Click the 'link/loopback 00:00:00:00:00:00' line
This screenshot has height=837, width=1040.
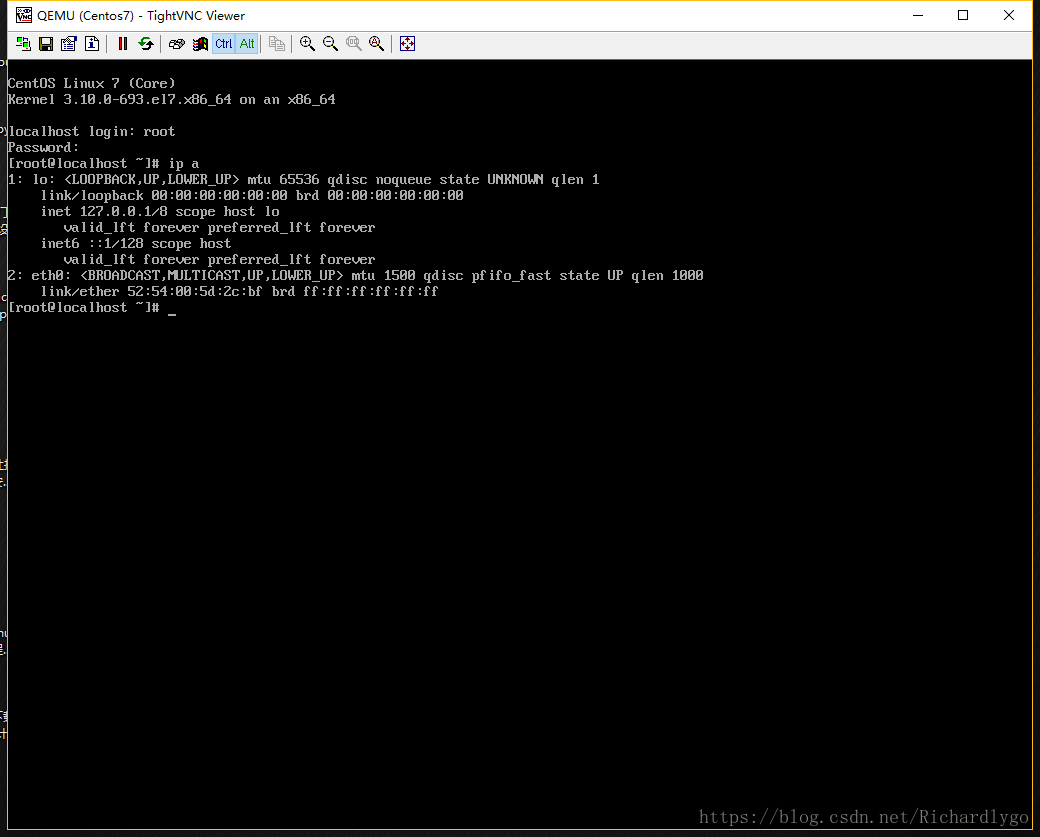coord(252,196)
